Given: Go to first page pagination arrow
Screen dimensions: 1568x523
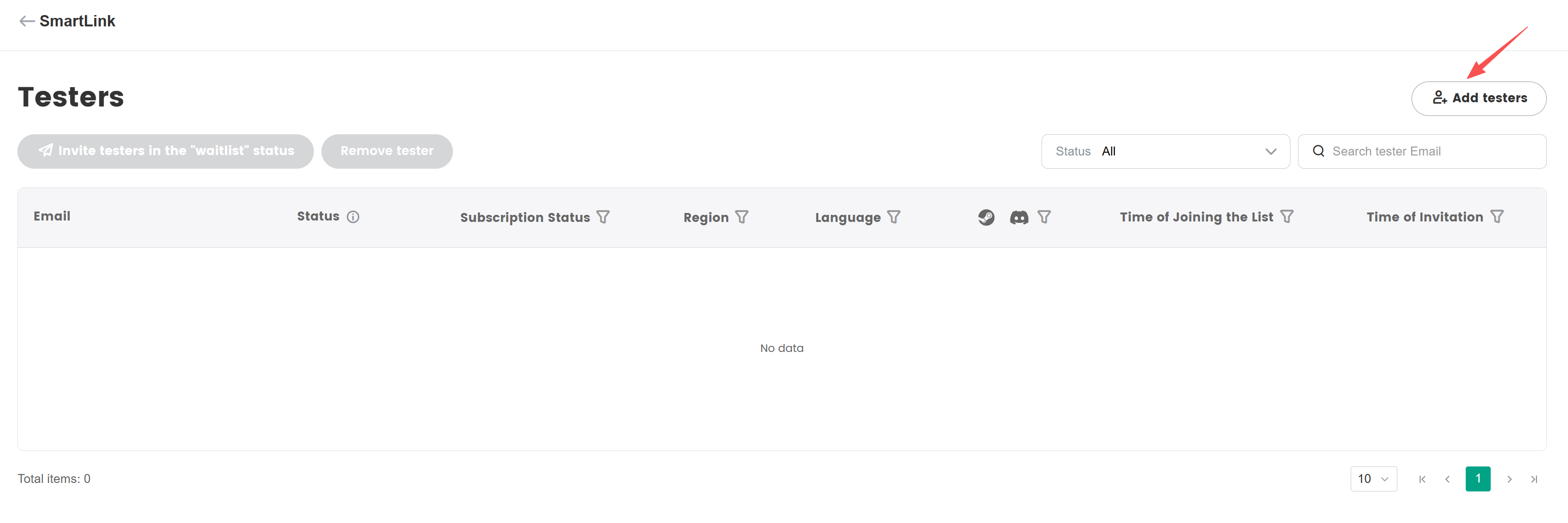Looking at the screenshot, I should [1422, 479].
